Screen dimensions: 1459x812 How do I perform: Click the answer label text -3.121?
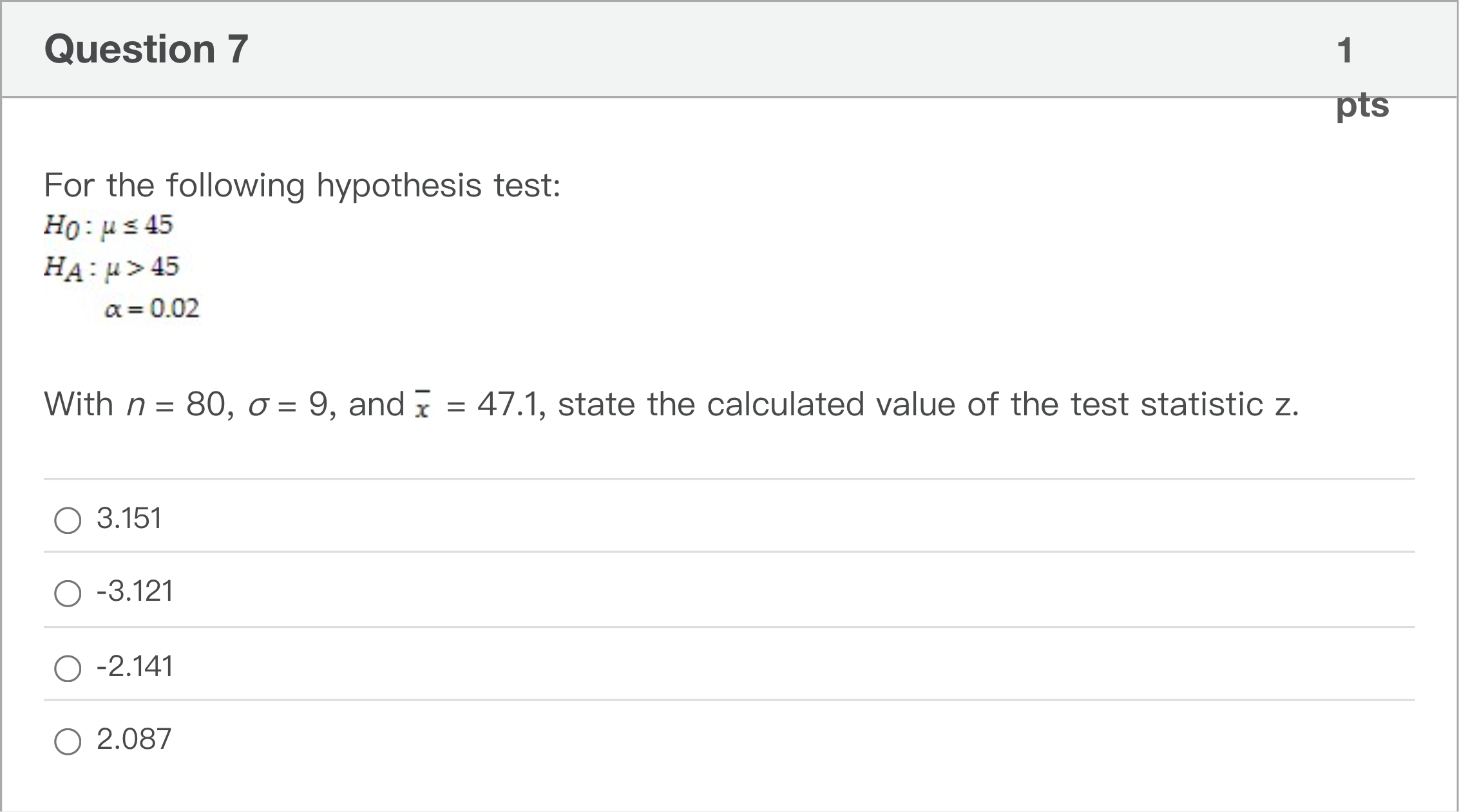[x=135, y=591]
